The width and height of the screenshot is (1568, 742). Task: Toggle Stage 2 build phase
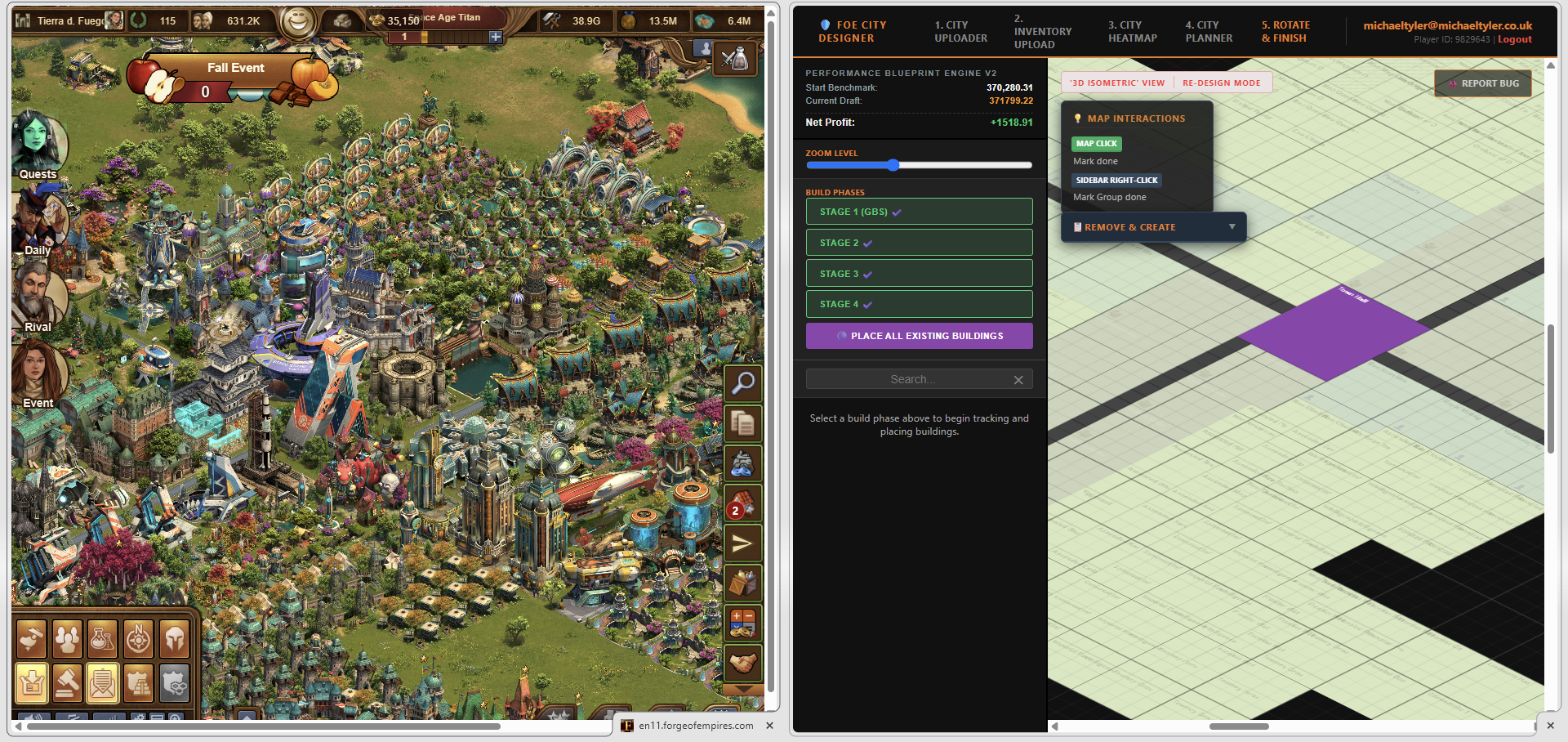click(919, 243)
